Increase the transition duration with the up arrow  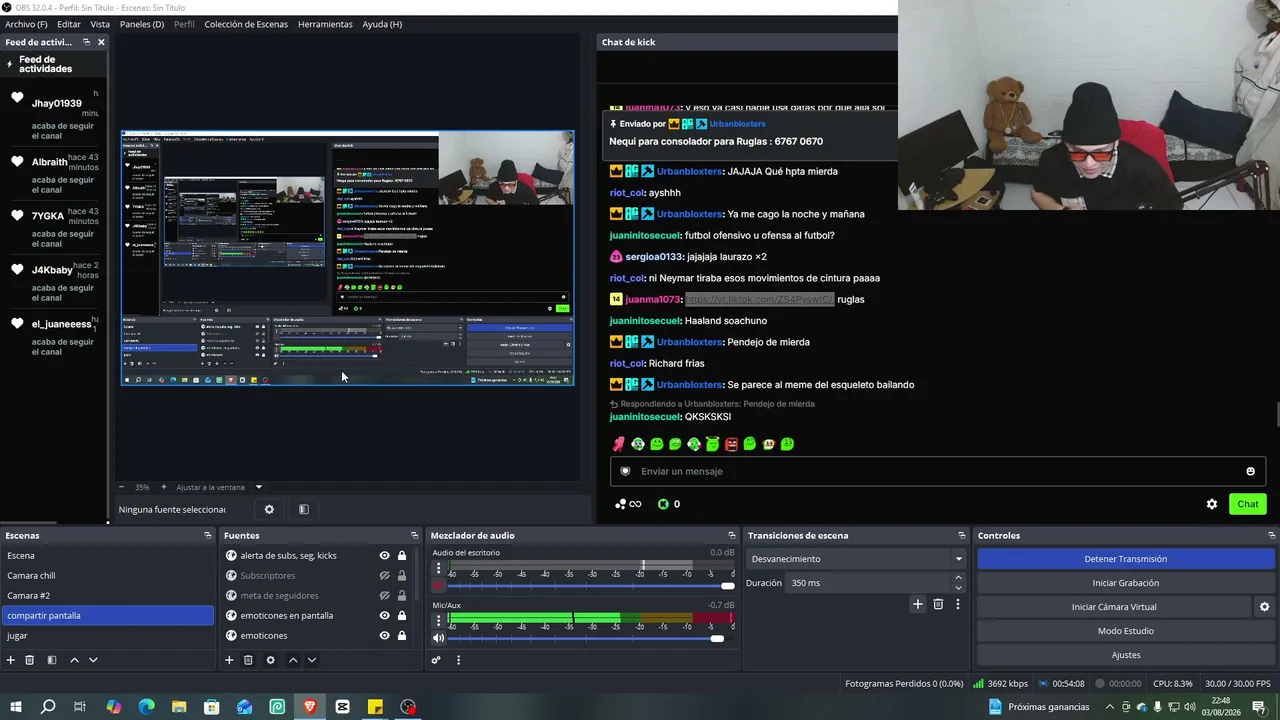(x=958, y=578)
